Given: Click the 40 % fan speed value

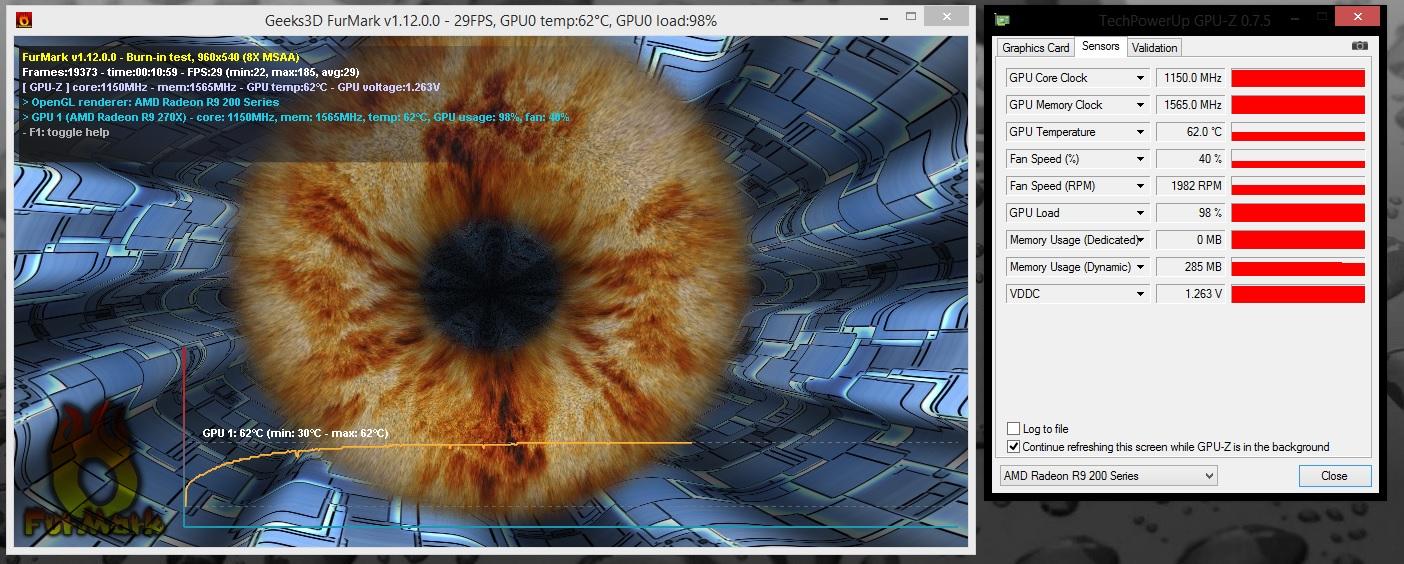Looking at the screenshot, I should (1191, 159).
